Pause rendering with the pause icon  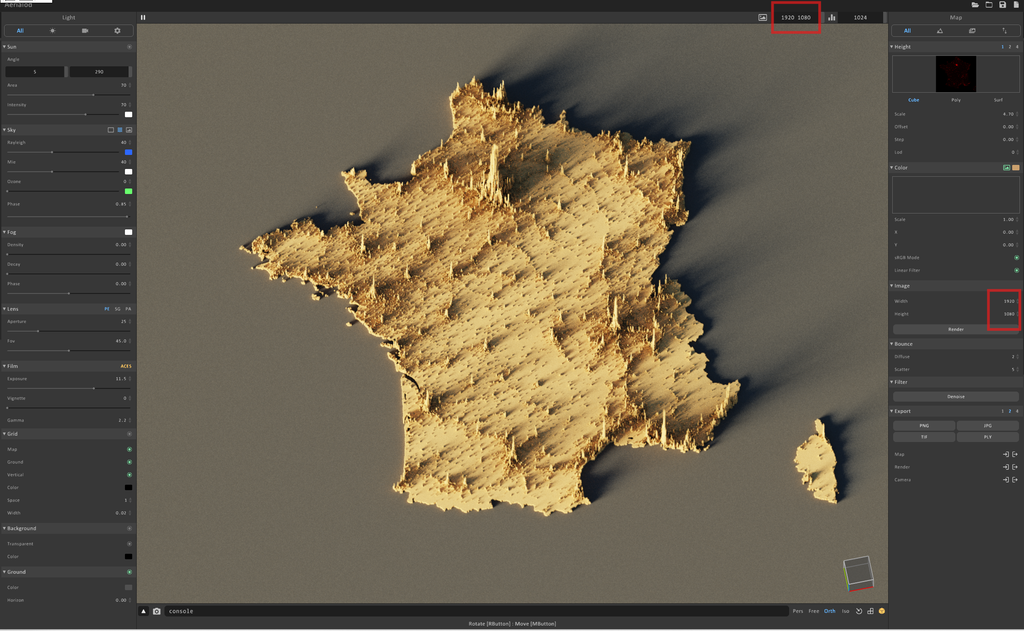pyautogui.click(x=143, y=18)
